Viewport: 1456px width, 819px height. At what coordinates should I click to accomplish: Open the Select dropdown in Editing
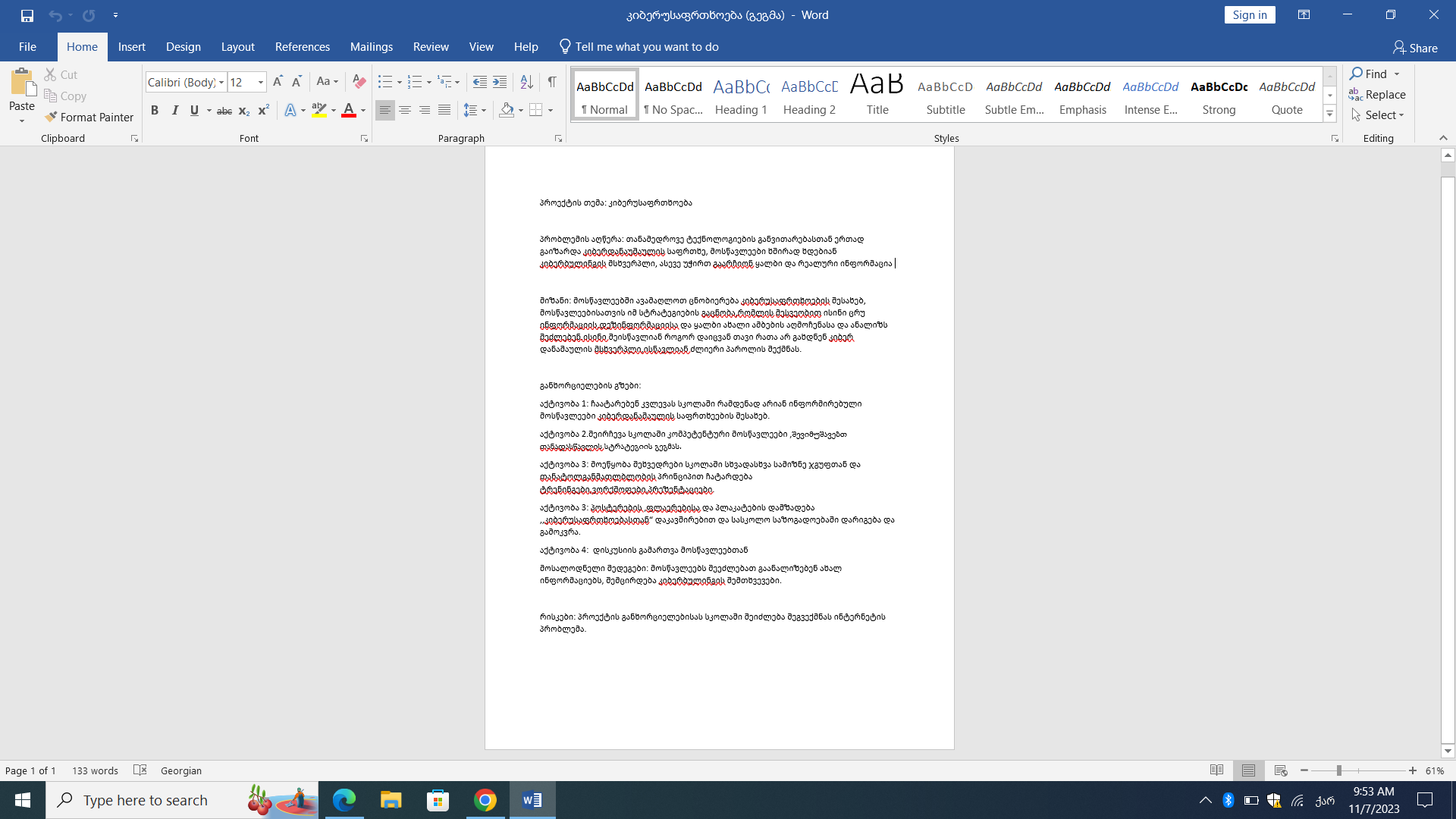click(1378, 115)
